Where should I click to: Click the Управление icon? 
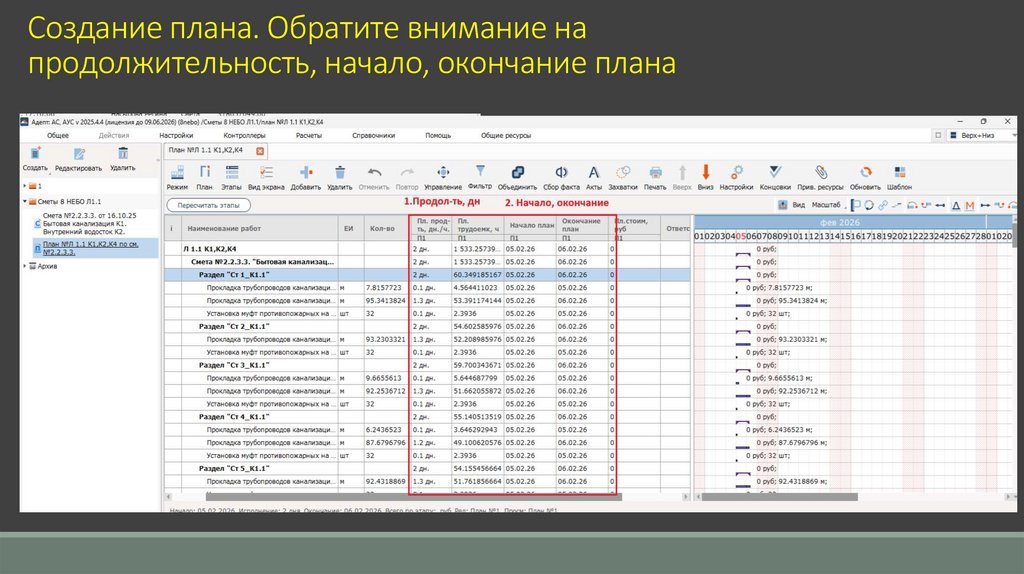click(443, 172)
